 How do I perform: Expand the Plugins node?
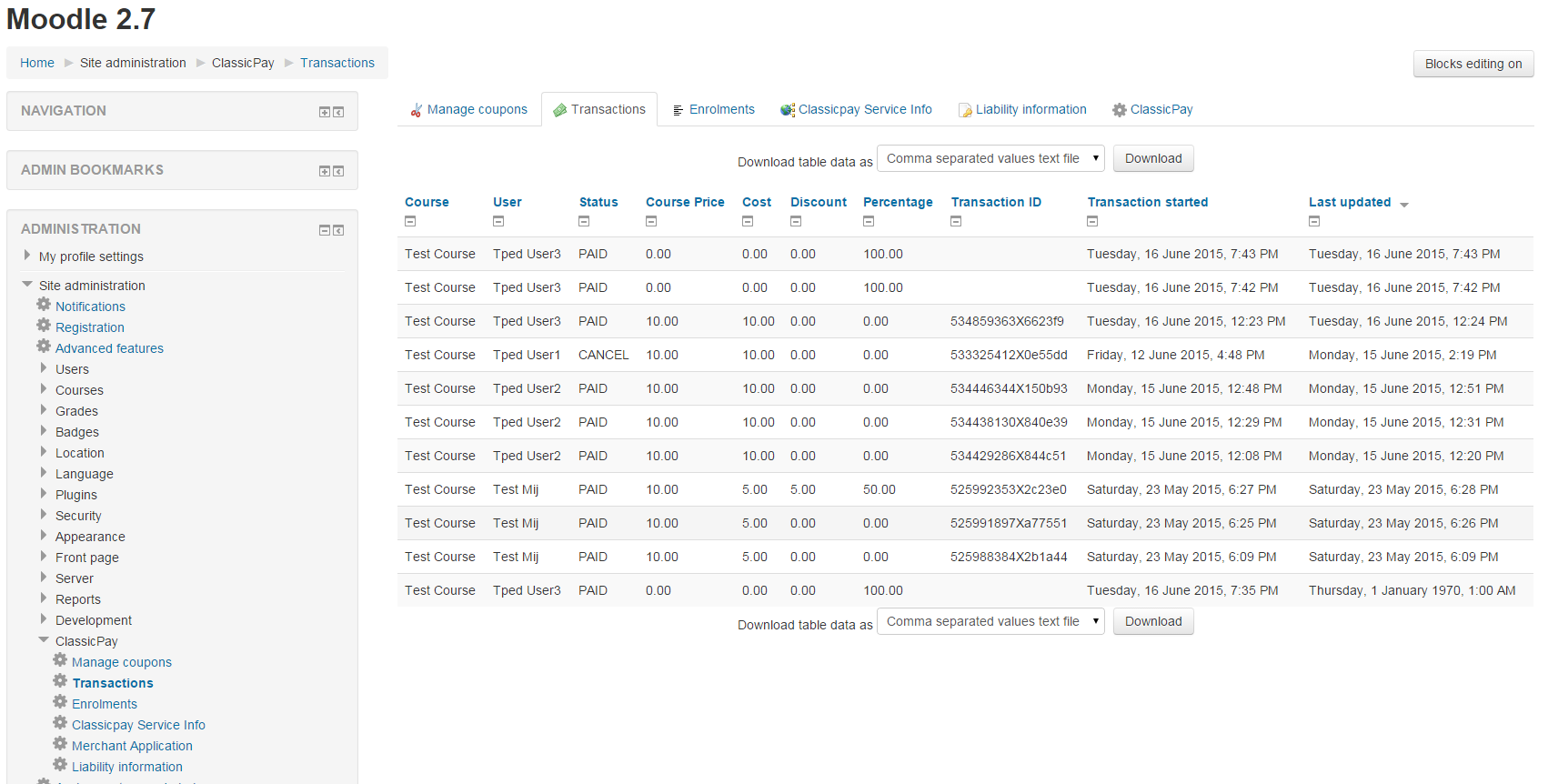[x=44, y=494]
